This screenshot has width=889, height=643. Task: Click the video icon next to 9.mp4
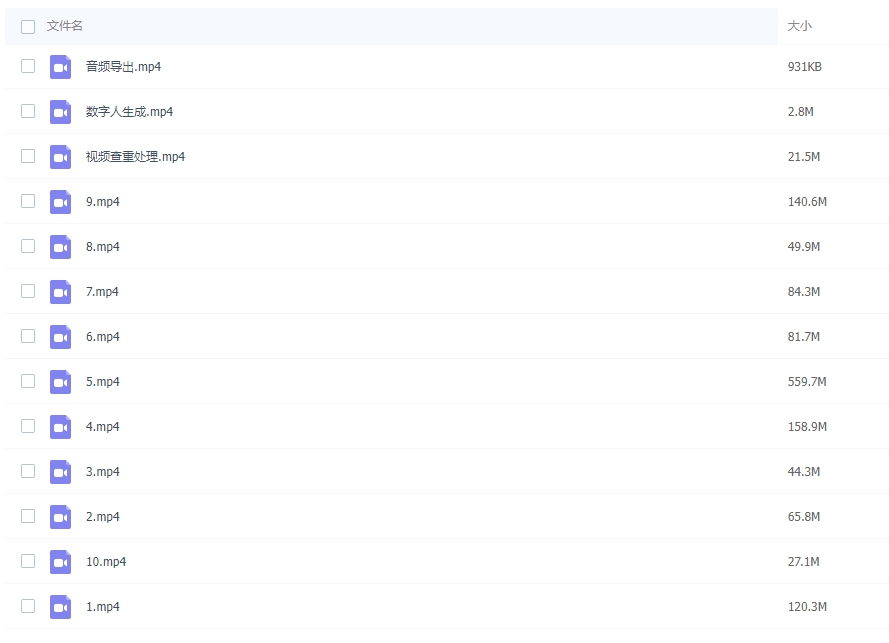60,202
